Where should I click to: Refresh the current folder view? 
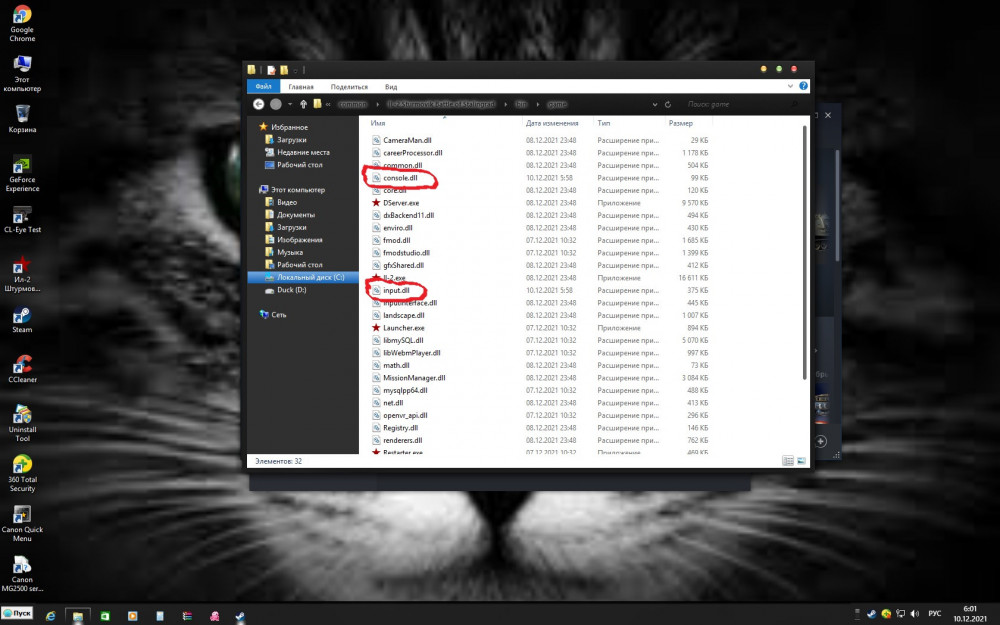(668, 105)
